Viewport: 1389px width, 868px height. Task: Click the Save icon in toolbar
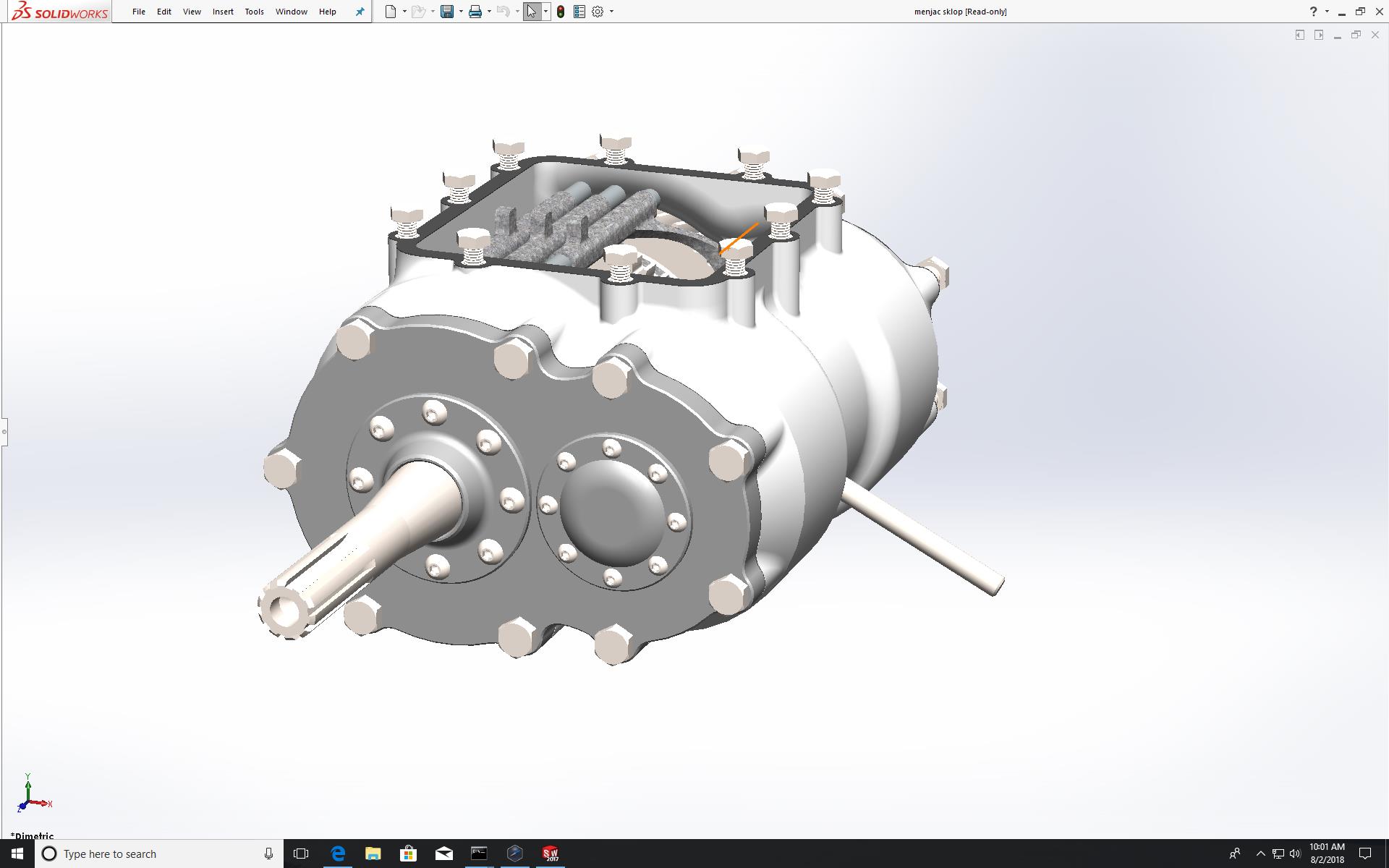click(x=447, y=12)
